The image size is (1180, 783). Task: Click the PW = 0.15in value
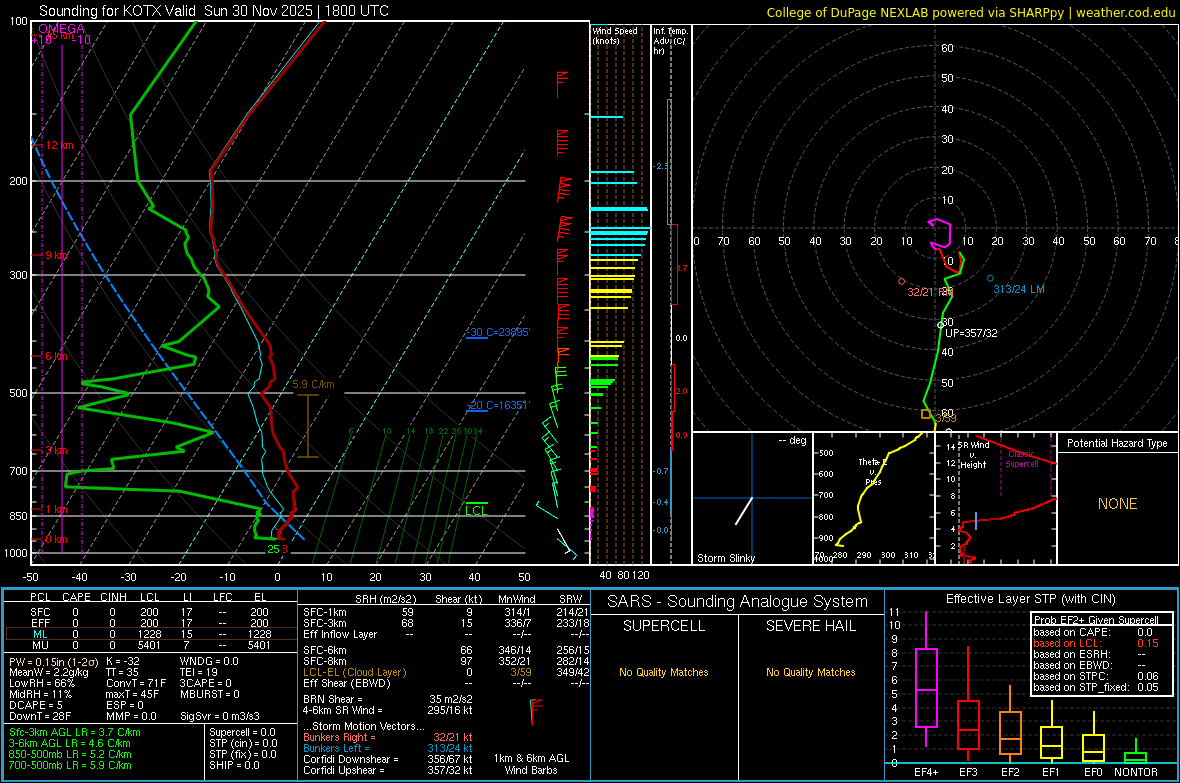tap(52, 662)
